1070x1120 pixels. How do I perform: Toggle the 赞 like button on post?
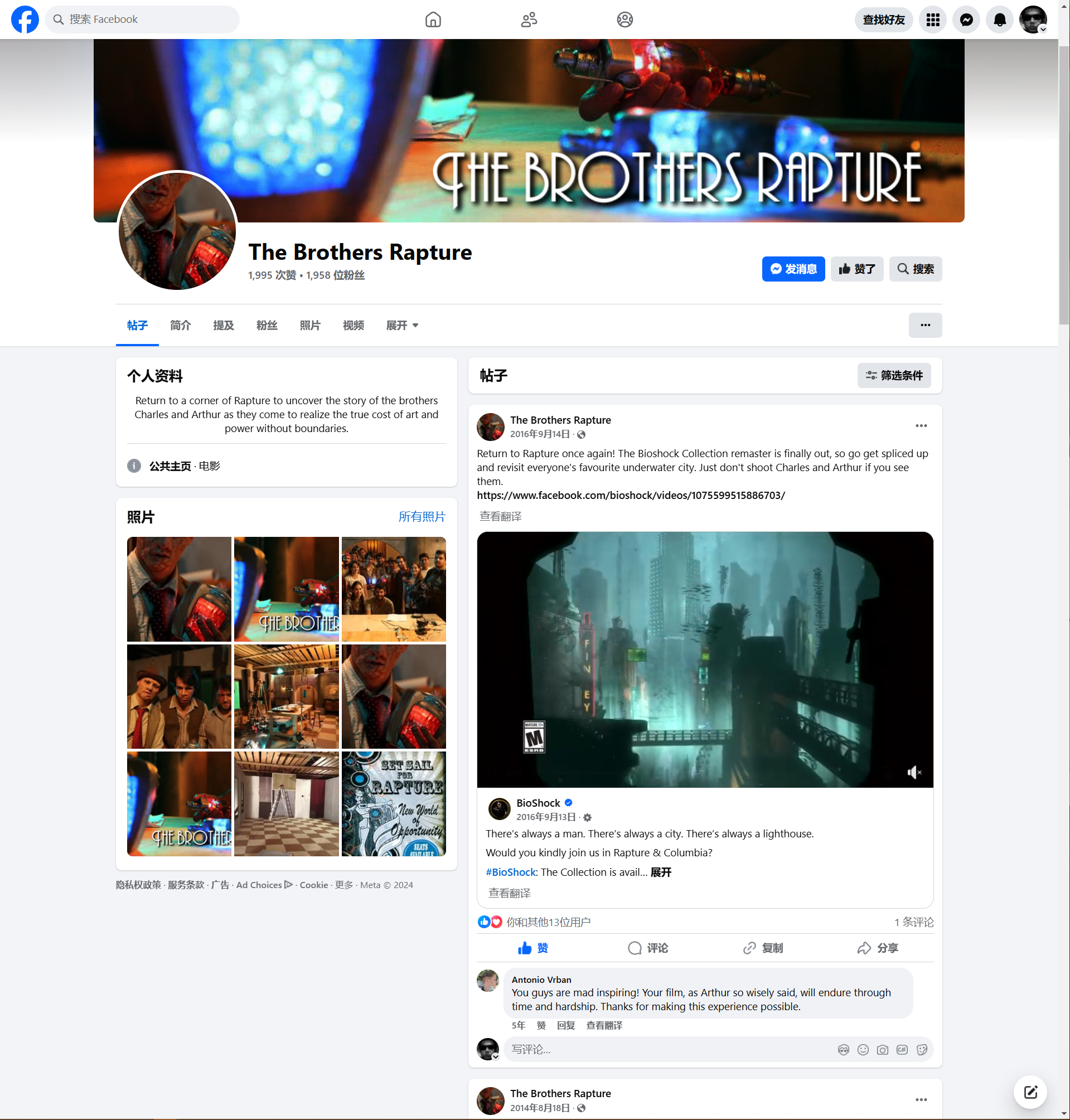pos(532,948)
